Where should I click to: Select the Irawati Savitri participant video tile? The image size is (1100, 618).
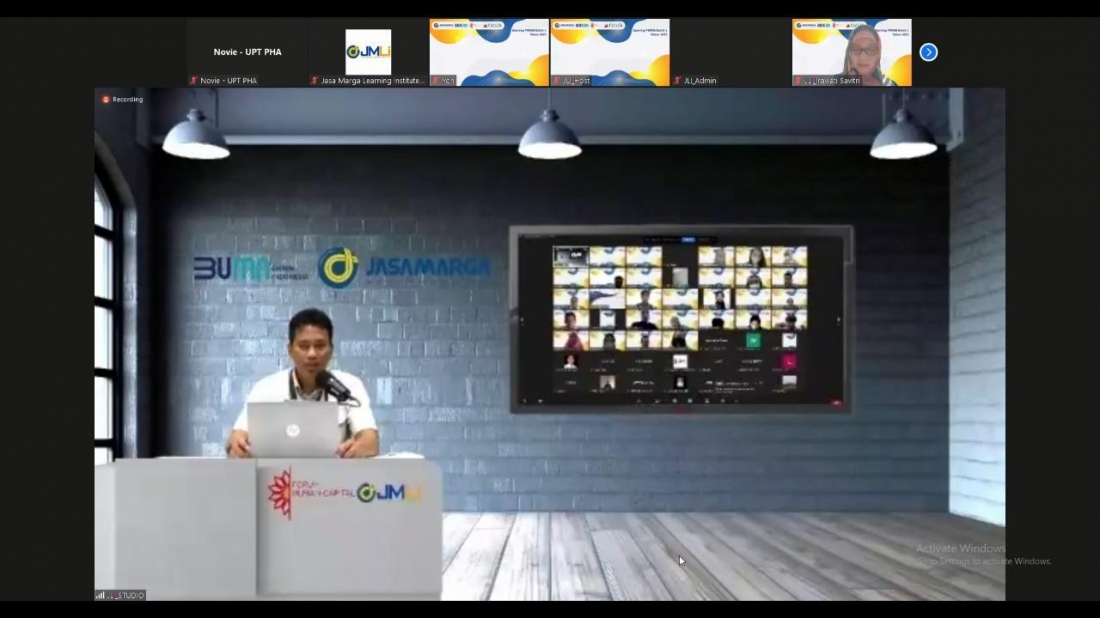[x=852, y=53]
